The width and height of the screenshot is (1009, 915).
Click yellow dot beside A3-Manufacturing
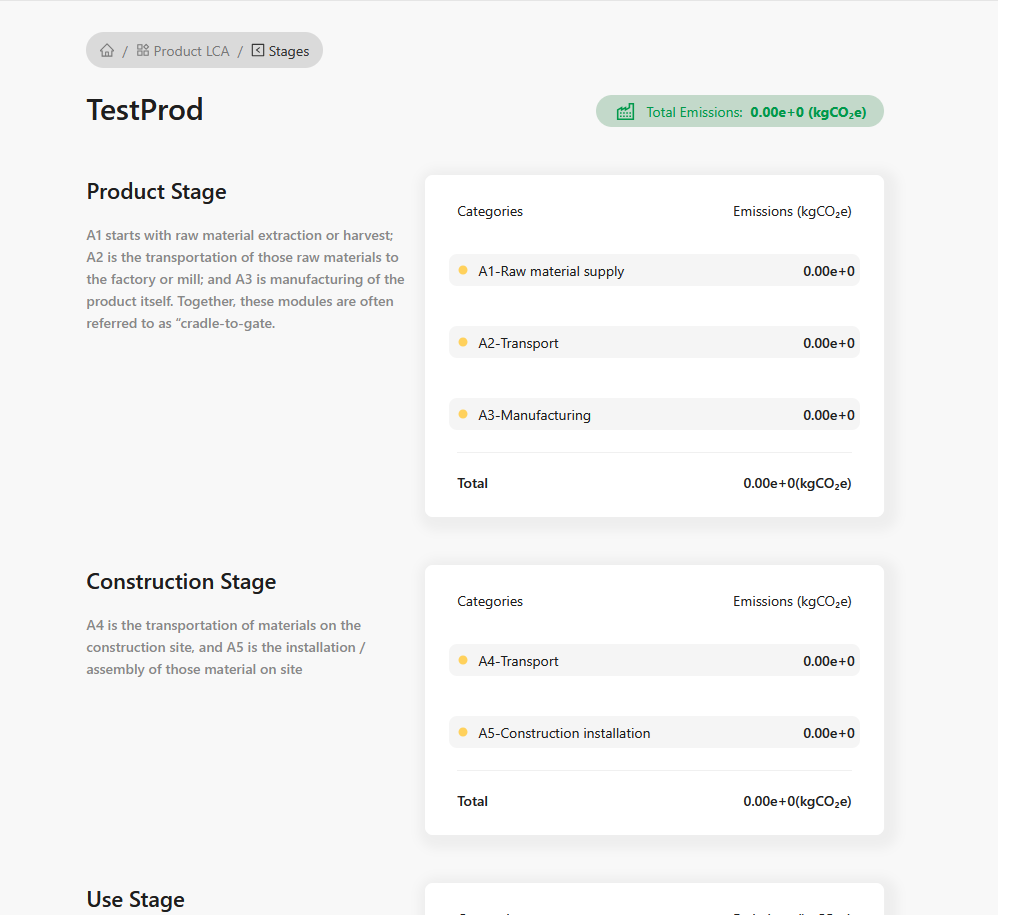tap(463, 414)
